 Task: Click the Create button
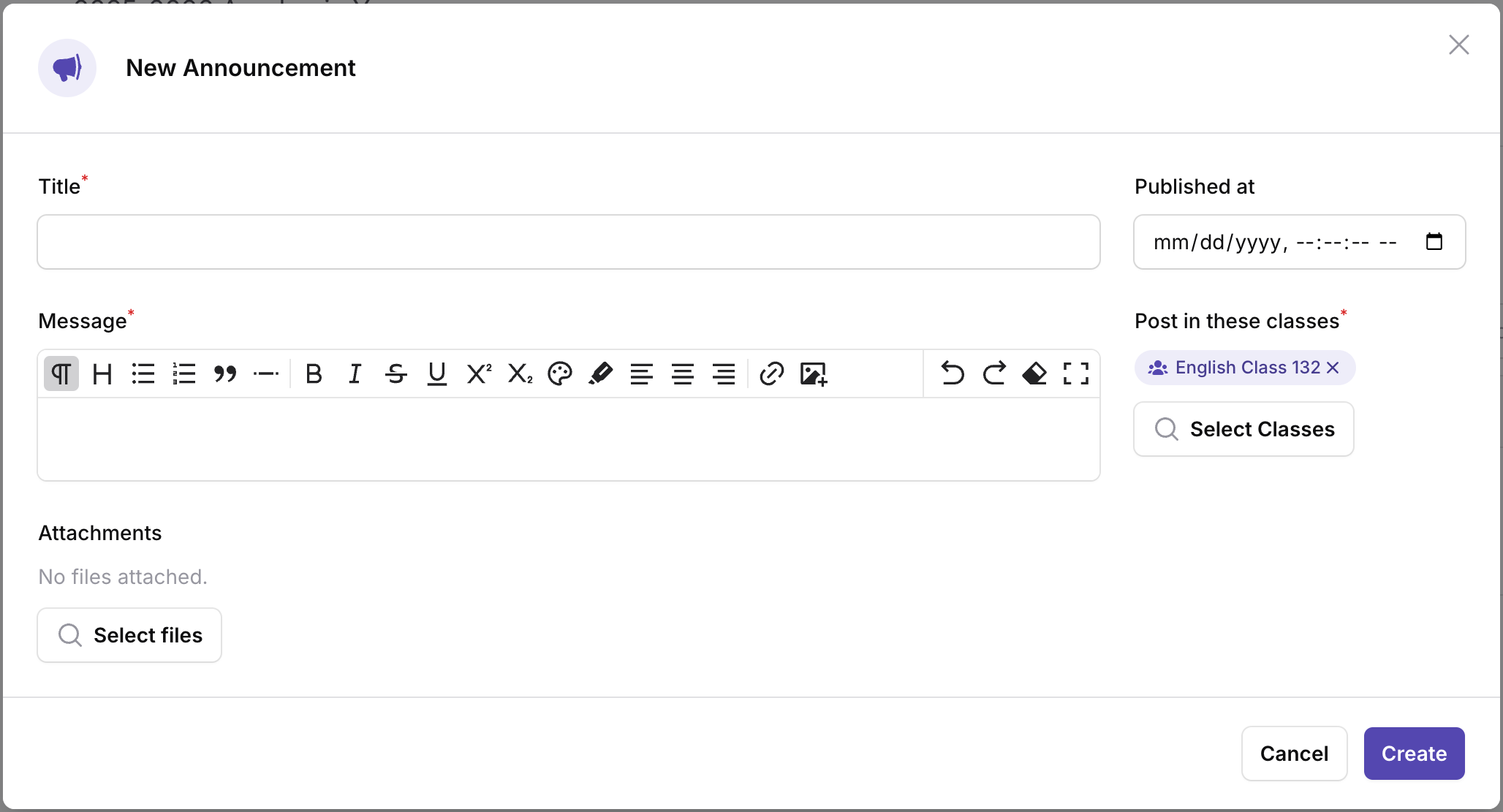click(1414, 754)
